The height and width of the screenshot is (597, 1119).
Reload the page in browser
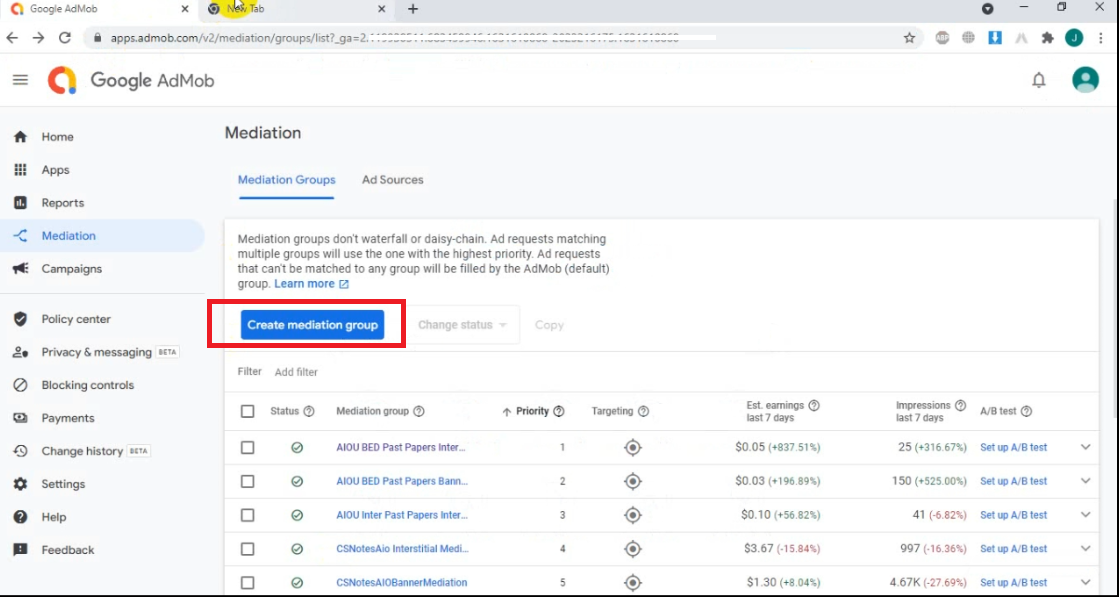65,38
